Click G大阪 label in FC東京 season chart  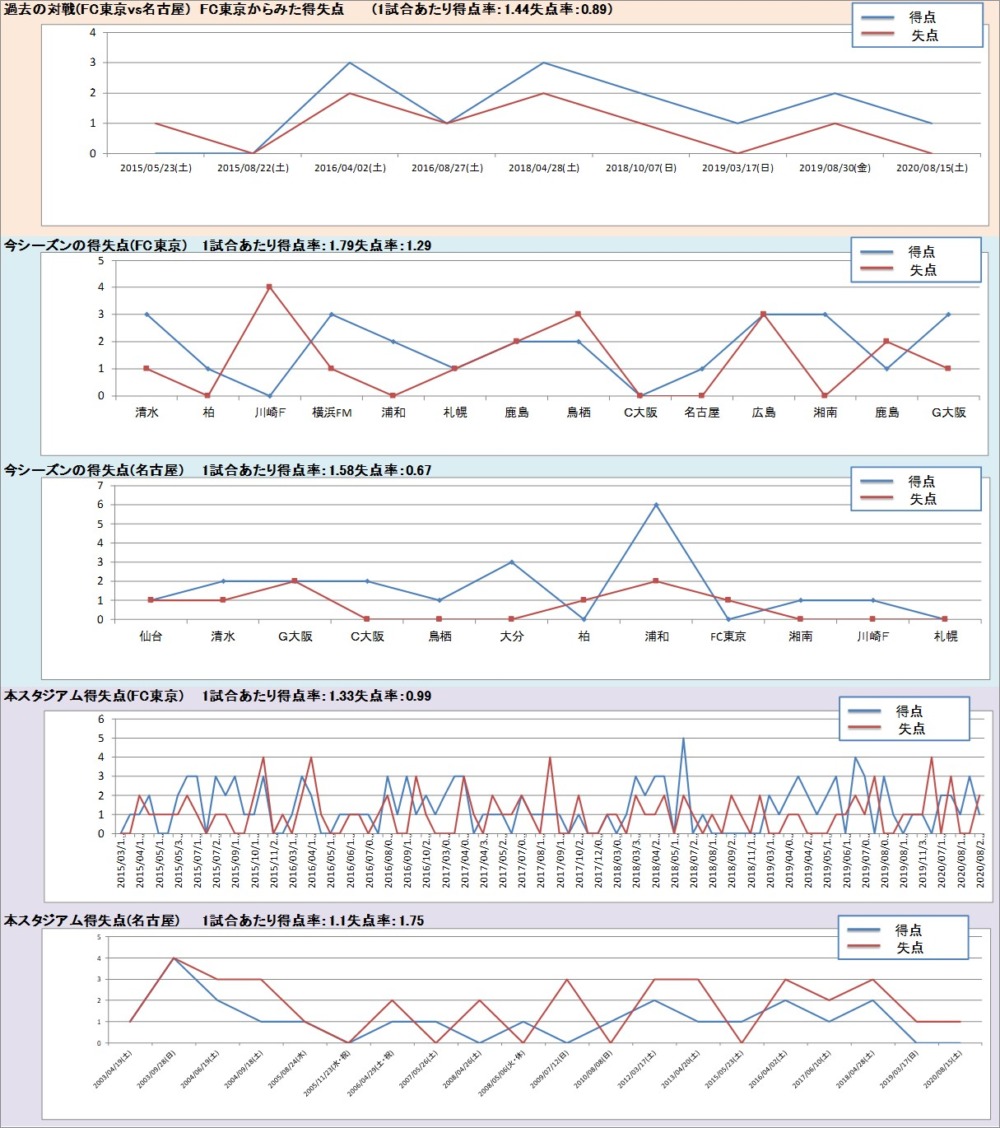coord(947,411)
